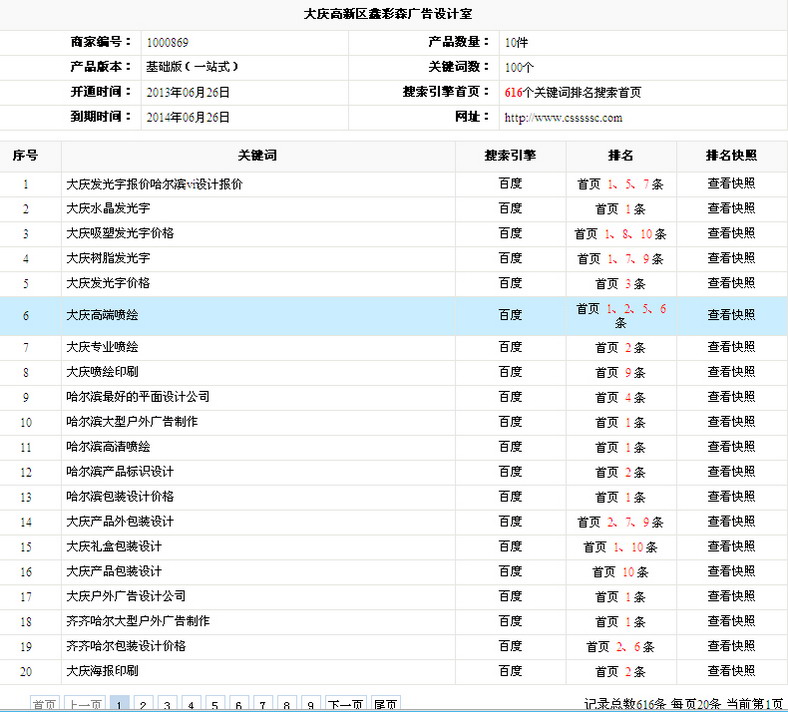Select keyword 大庆水晶发光字
The width and height of the screenshot is (788, 712).
click(x=108, y=208)
